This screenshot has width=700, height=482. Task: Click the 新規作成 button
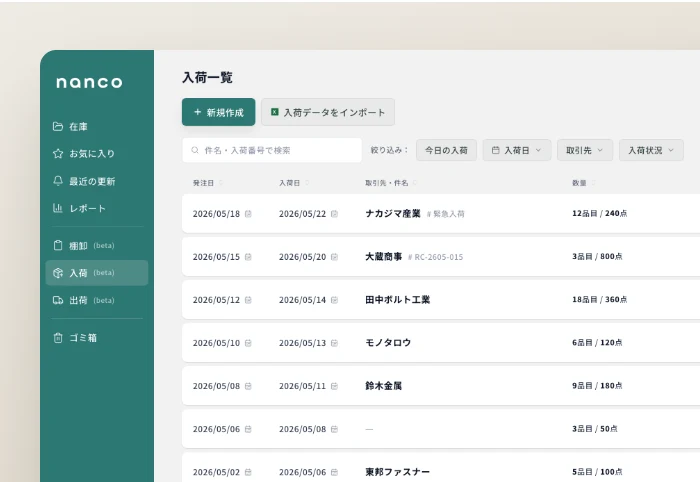[218, 112]
